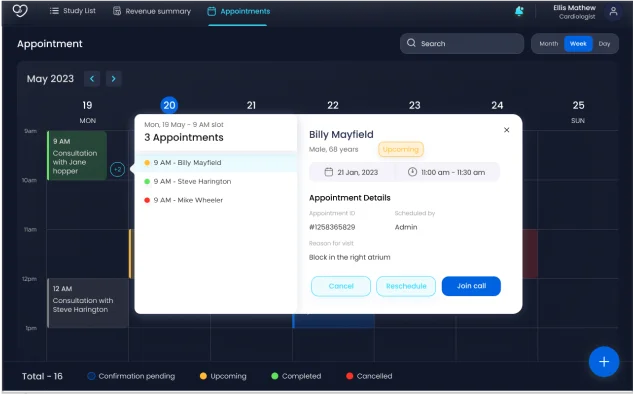This screenshot has width=633, height=394.
Task: Select day 23 column header
Action: [x=415, y=105]
